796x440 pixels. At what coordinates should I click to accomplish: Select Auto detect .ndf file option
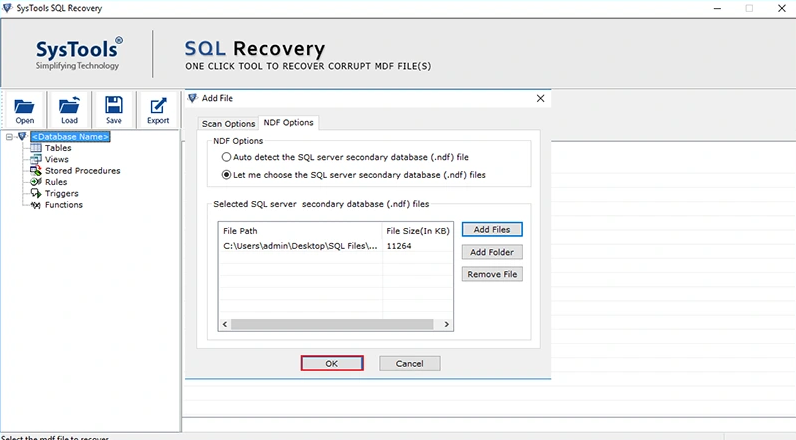[x=226, y=157]
